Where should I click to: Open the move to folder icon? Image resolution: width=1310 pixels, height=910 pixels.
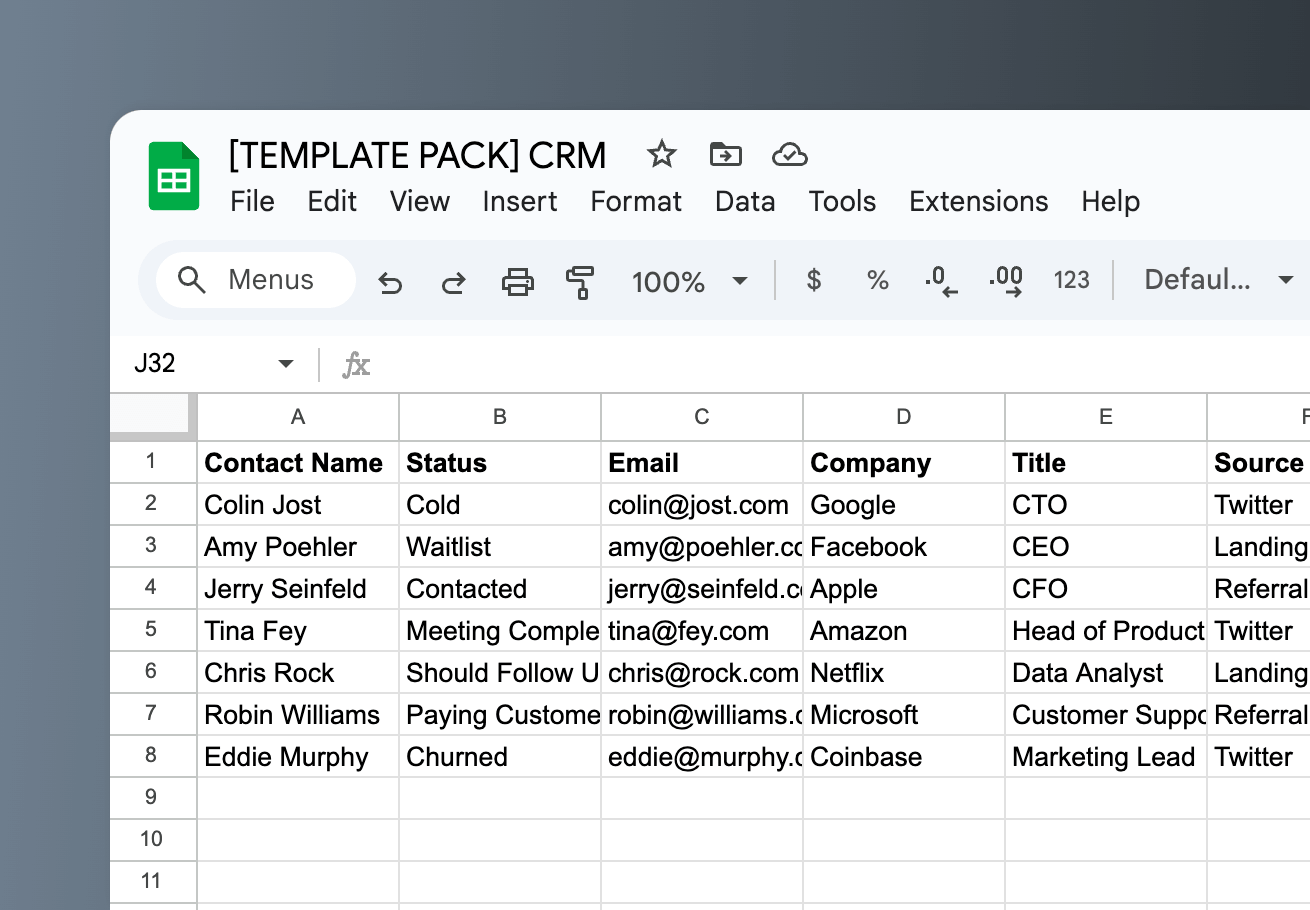click(725, 155)
